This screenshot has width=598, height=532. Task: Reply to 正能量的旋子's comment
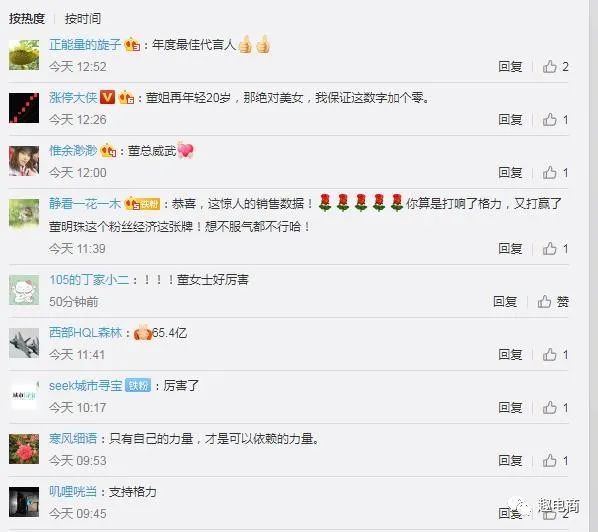click(510, 67)
